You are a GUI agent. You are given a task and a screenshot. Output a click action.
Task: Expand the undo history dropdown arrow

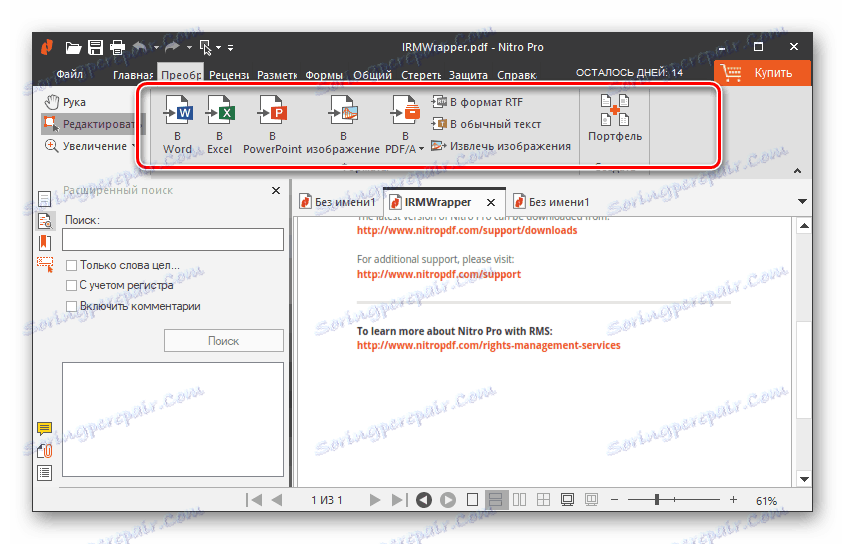tap(156, 48)
